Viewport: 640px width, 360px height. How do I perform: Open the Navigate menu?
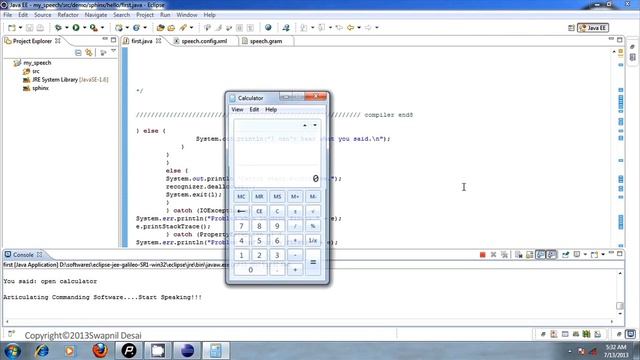pos(96,15)
